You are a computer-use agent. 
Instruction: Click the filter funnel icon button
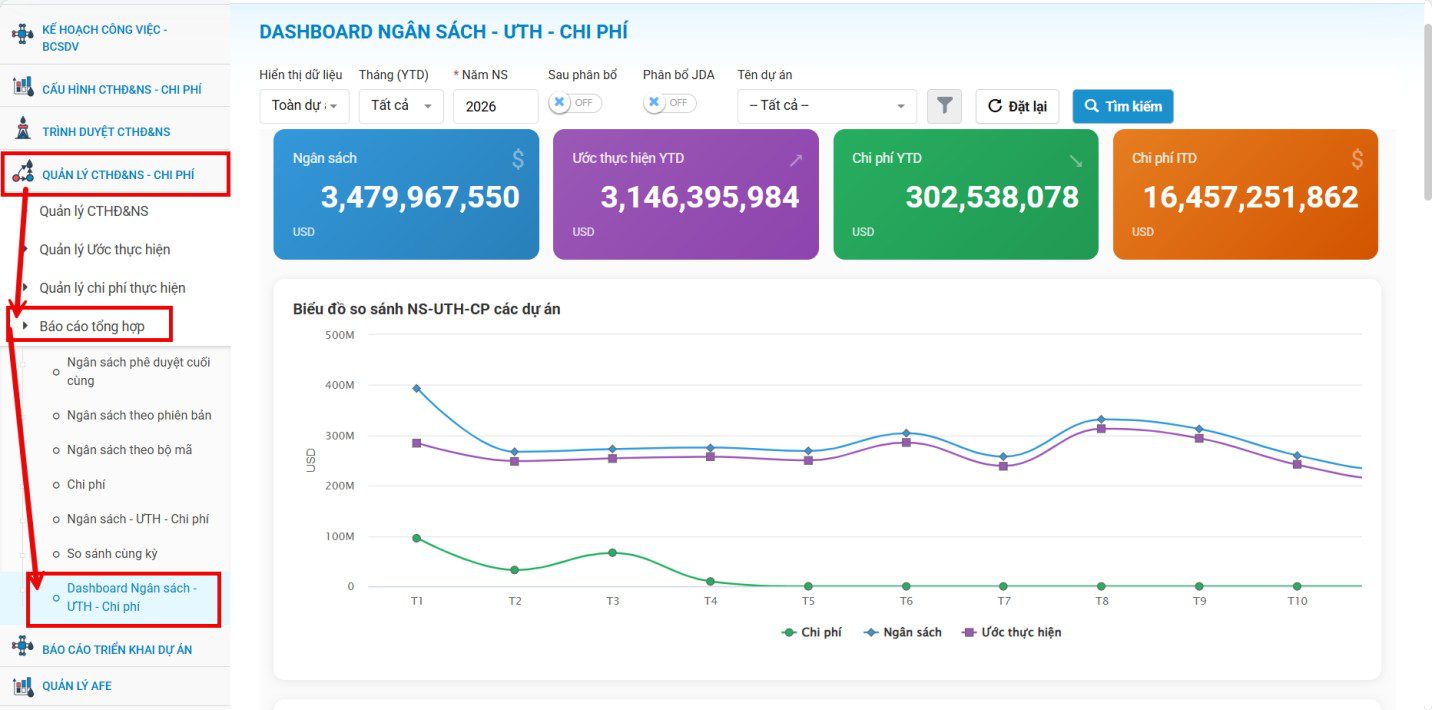[944, 106]
